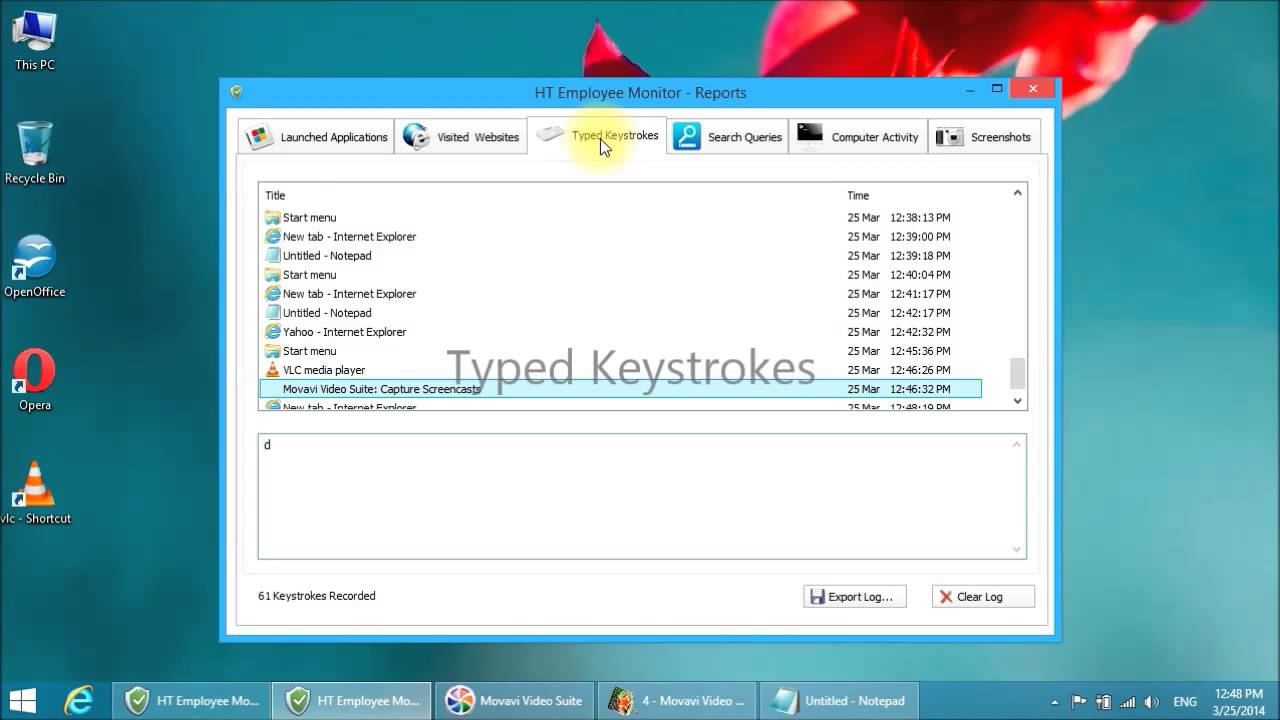Switch to Untitled - Notepad taskbar item
The width and height of the screenshot is (1280, 720).
(838, 701)
